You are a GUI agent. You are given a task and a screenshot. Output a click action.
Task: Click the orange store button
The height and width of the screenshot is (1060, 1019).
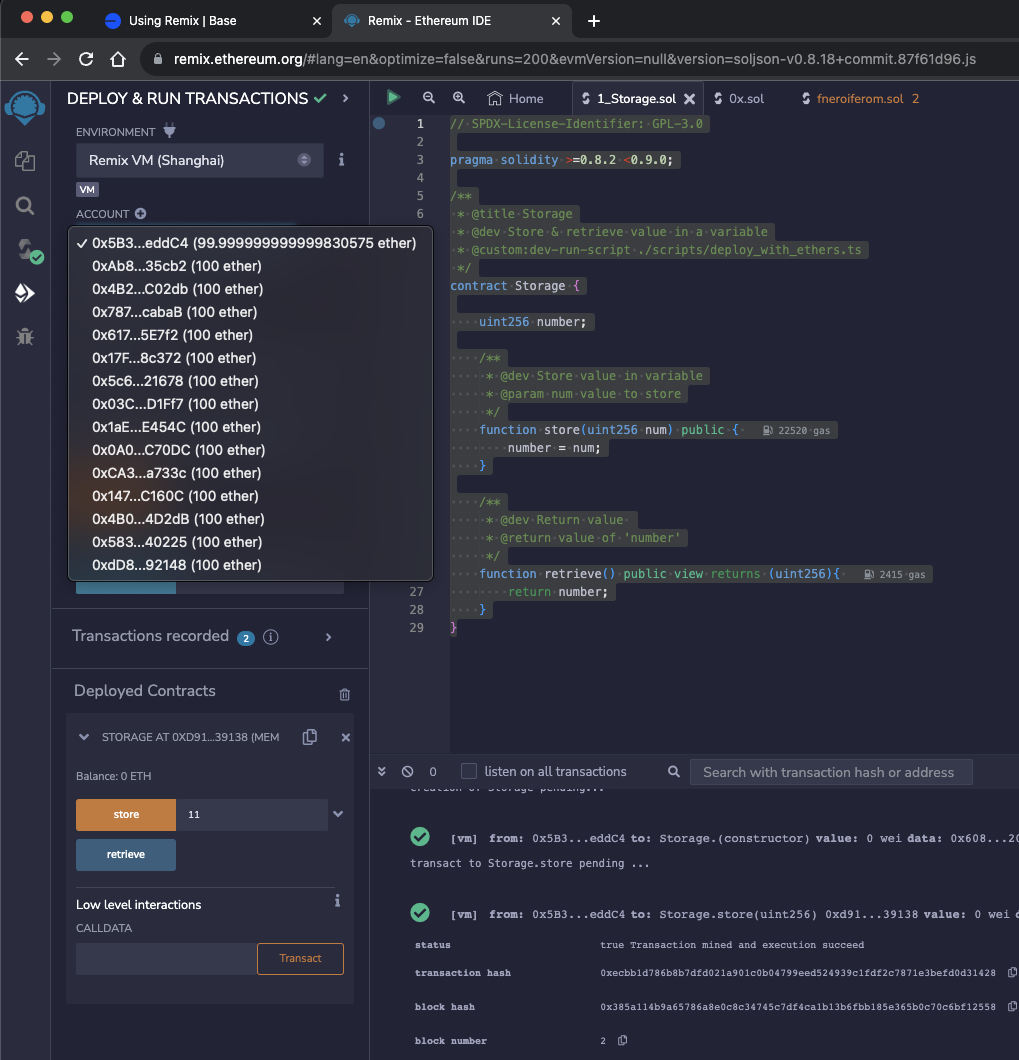[126, 815]
